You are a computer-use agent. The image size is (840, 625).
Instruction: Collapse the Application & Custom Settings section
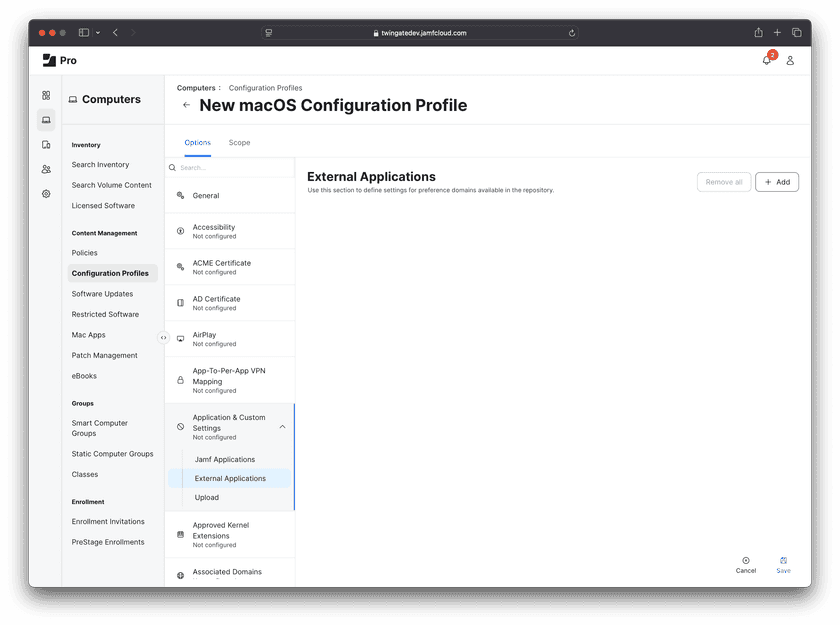282,427
